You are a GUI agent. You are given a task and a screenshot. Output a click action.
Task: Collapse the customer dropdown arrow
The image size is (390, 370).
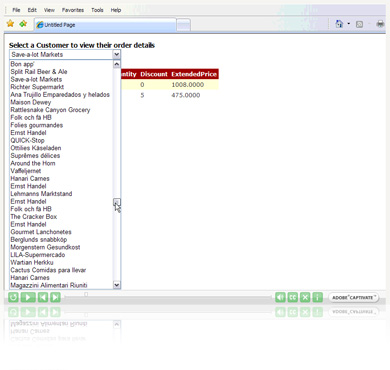[116, 54]
